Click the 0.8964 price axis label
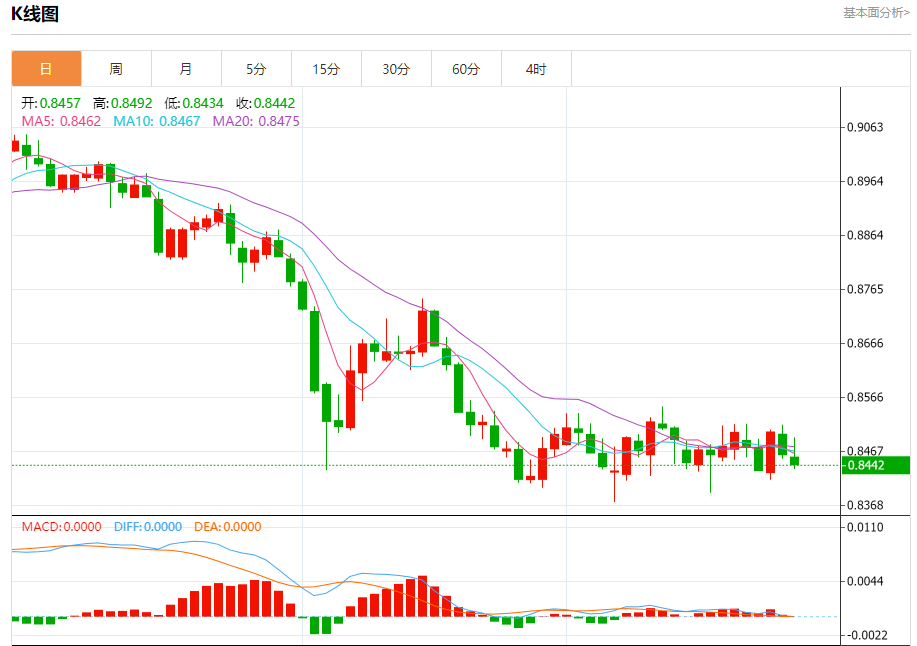917x646 pixels. pos(865,181)
